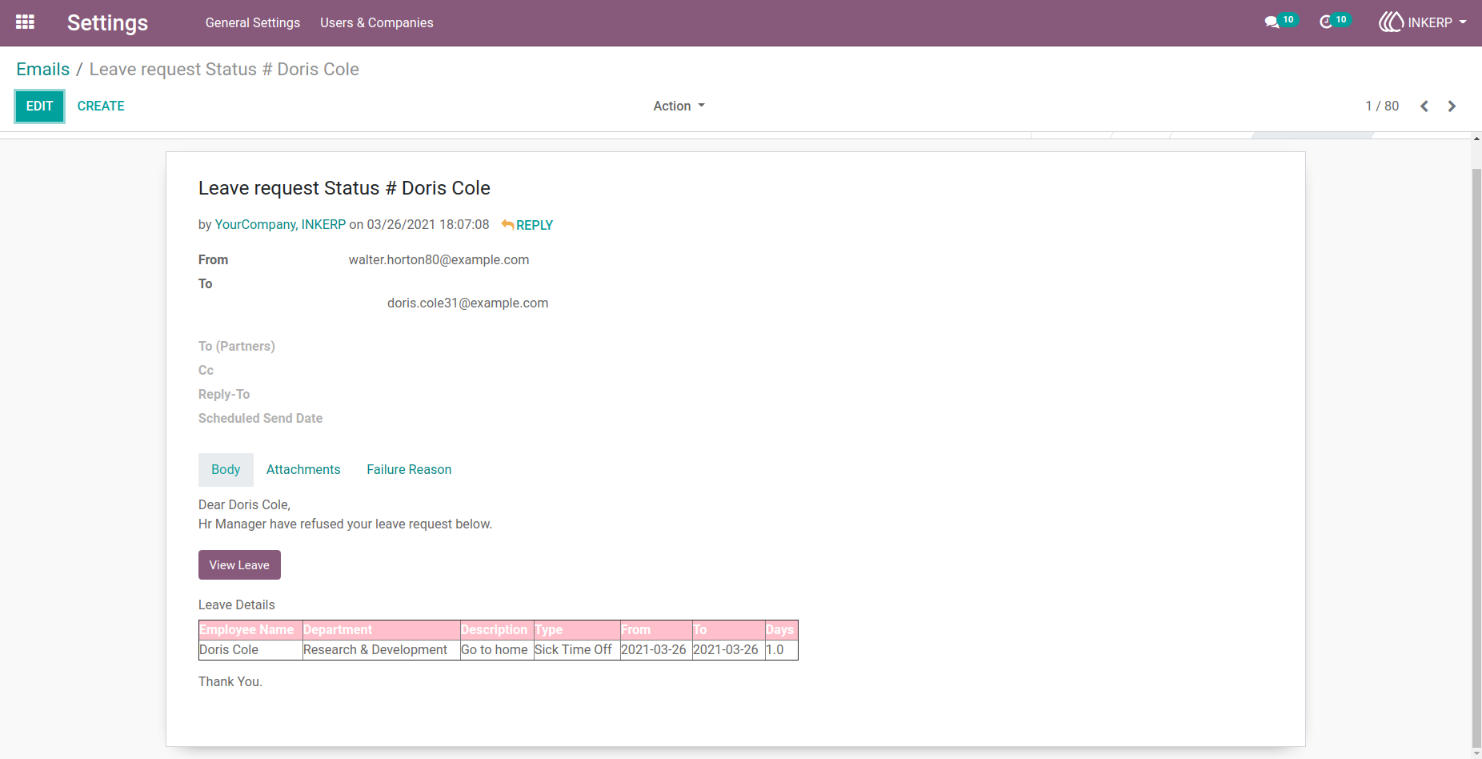Click the 'Employee Name' column header
The image size is (1482, 759).
pos(250,630)
